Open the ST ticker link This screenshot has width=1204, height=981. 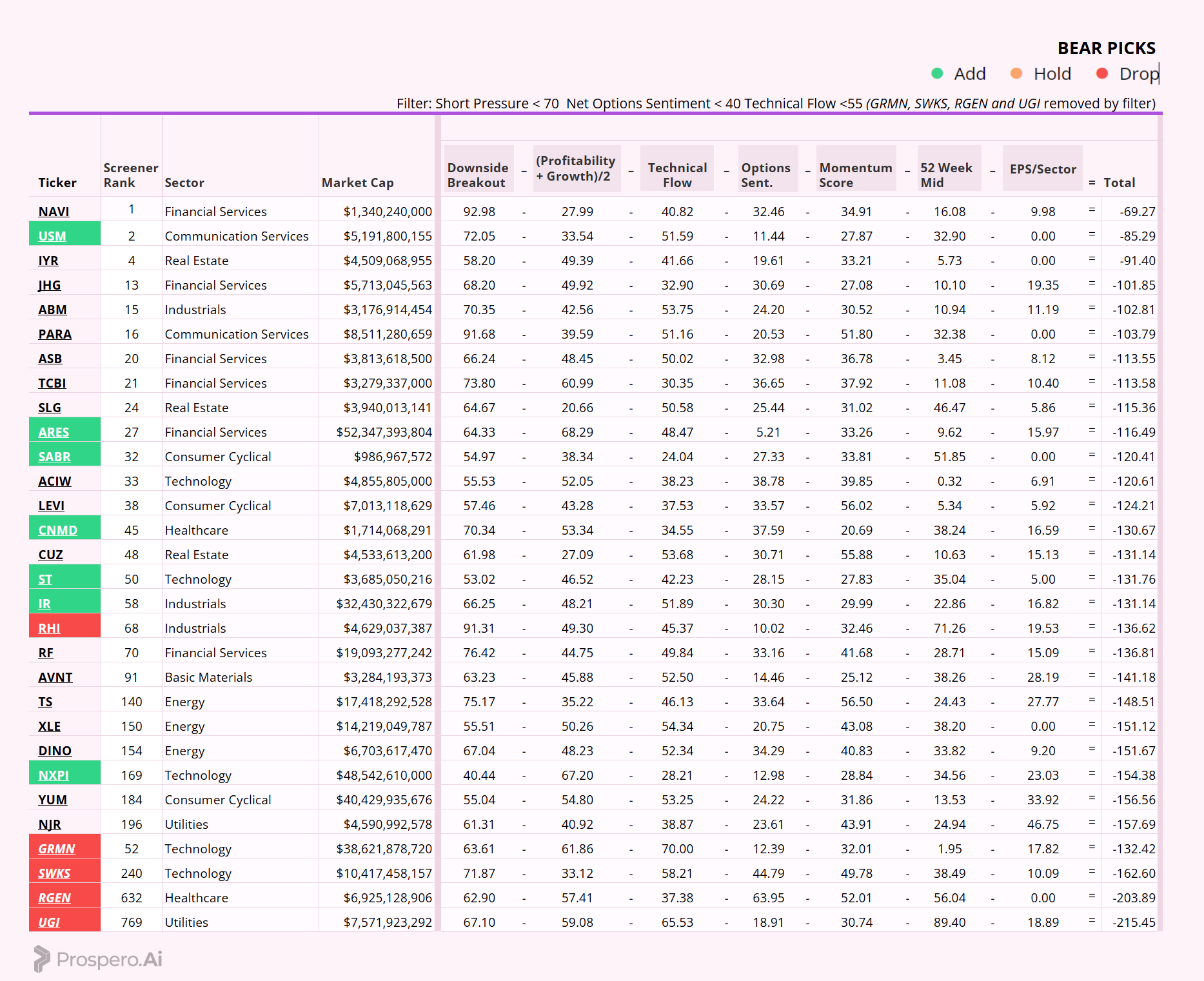click(45, 579)
